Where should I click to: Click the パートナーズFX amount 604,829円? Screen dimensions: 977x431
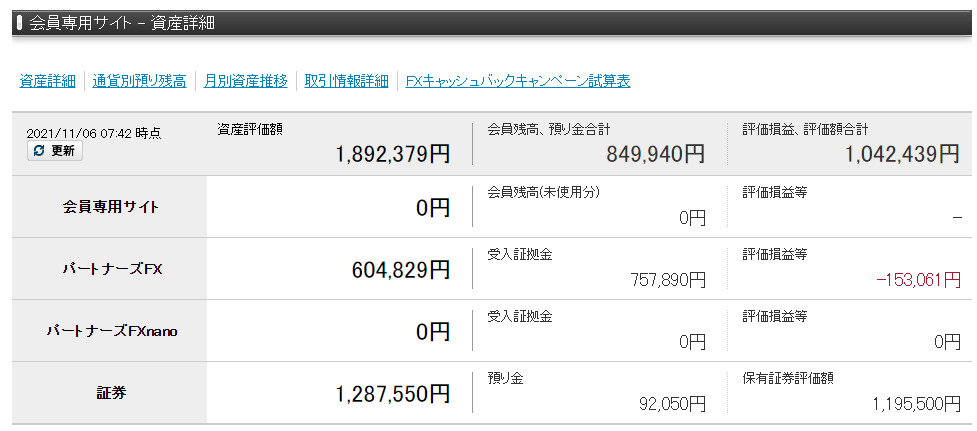pos(401,270)
